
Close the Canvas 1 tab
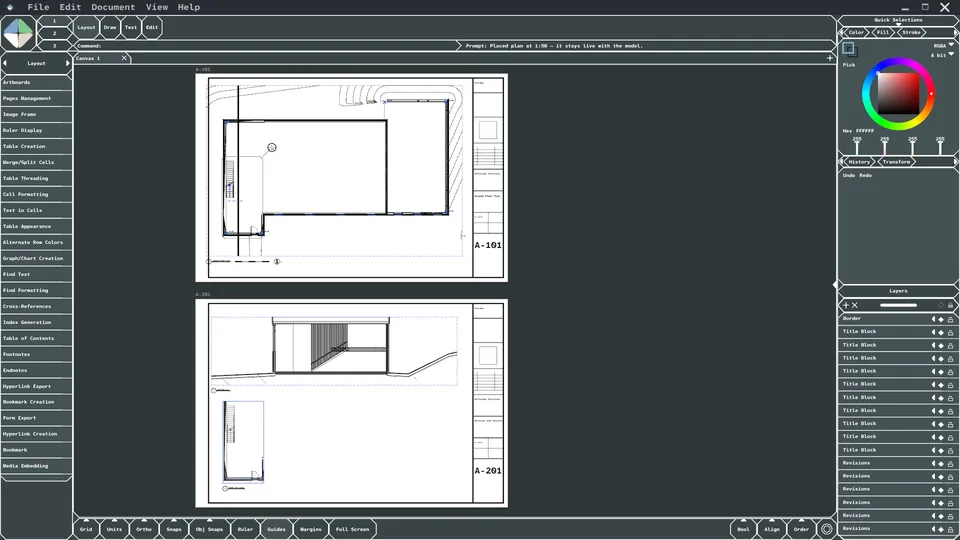tap(124, 58)
